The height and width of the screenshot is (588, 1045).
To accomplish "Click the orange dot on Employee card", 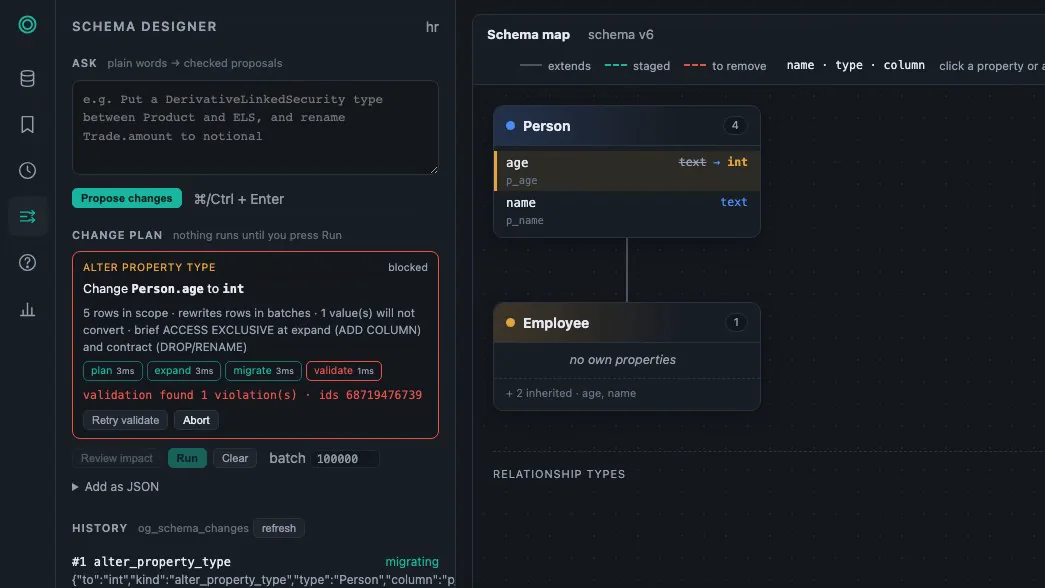I will (511, 323).
